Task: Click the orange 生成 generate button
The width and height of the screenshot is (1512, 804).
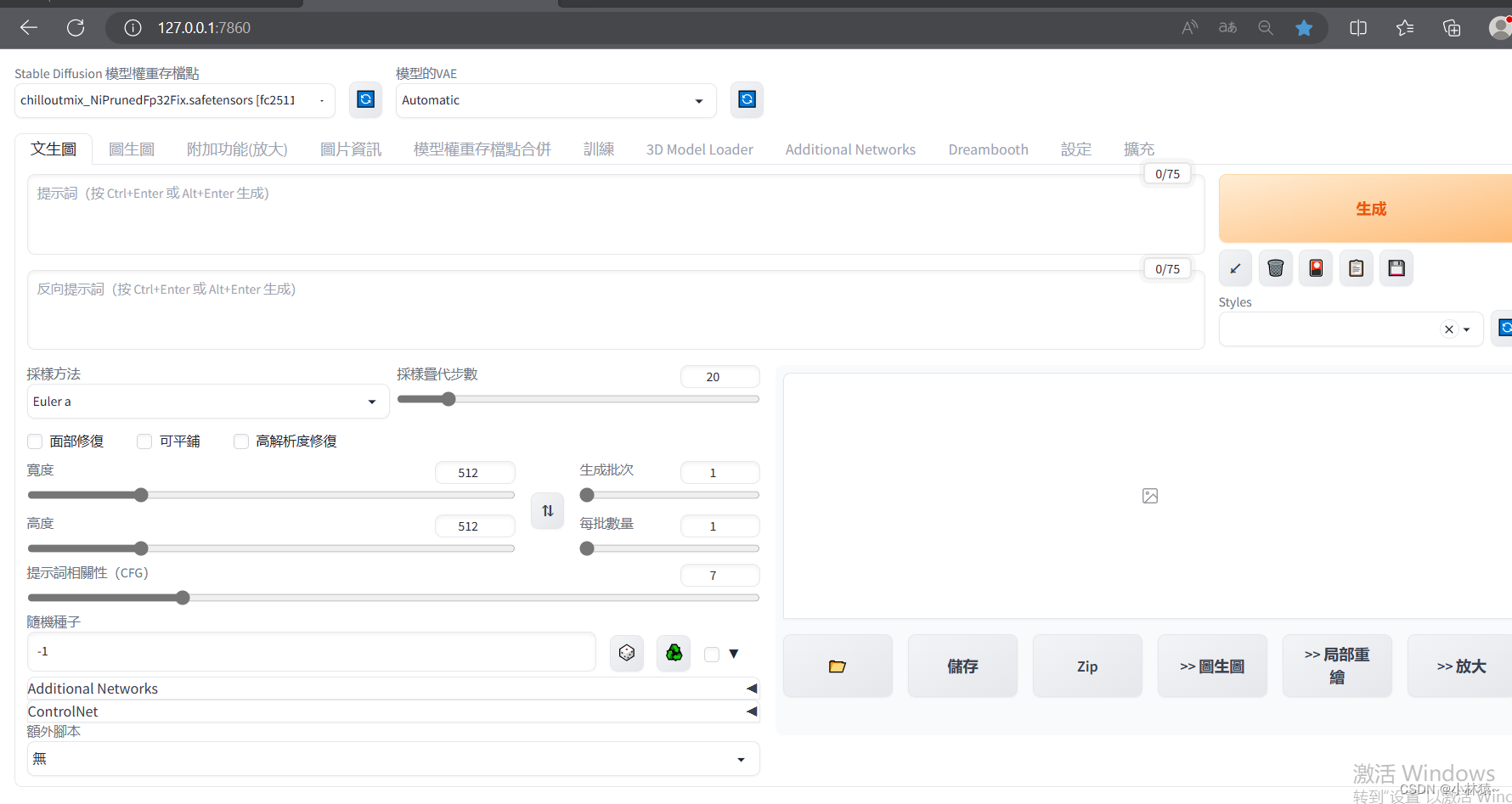Action: pyautogui.click(x=1366, y=209)
